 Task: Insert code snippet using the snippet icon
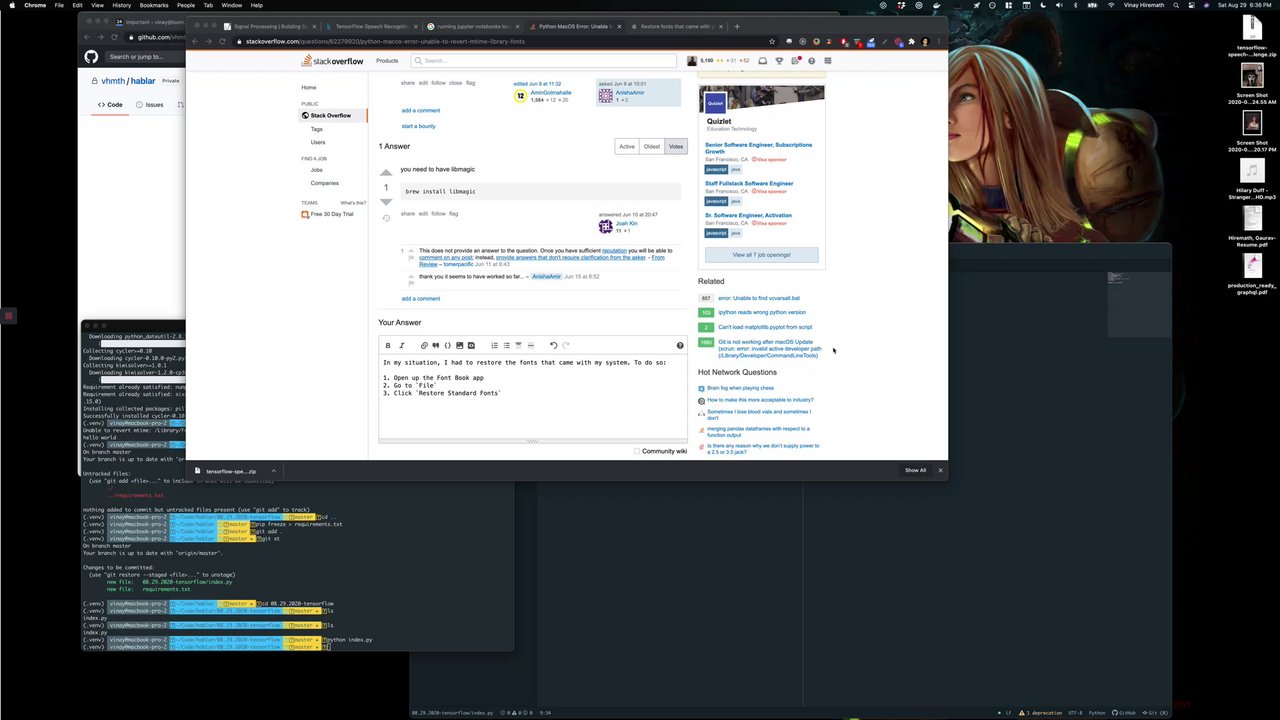tap(471, 346)
